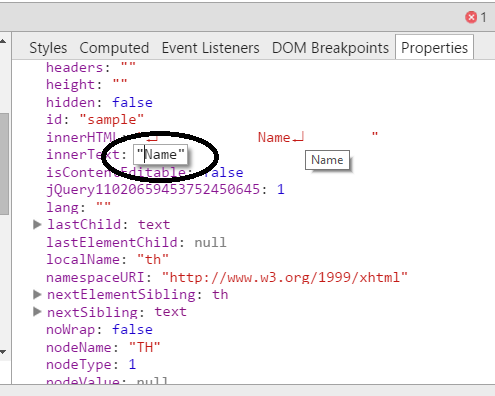Click the namespaceURI xhtml URL value
The image size is (495, 396).
[x=285, y=277]
